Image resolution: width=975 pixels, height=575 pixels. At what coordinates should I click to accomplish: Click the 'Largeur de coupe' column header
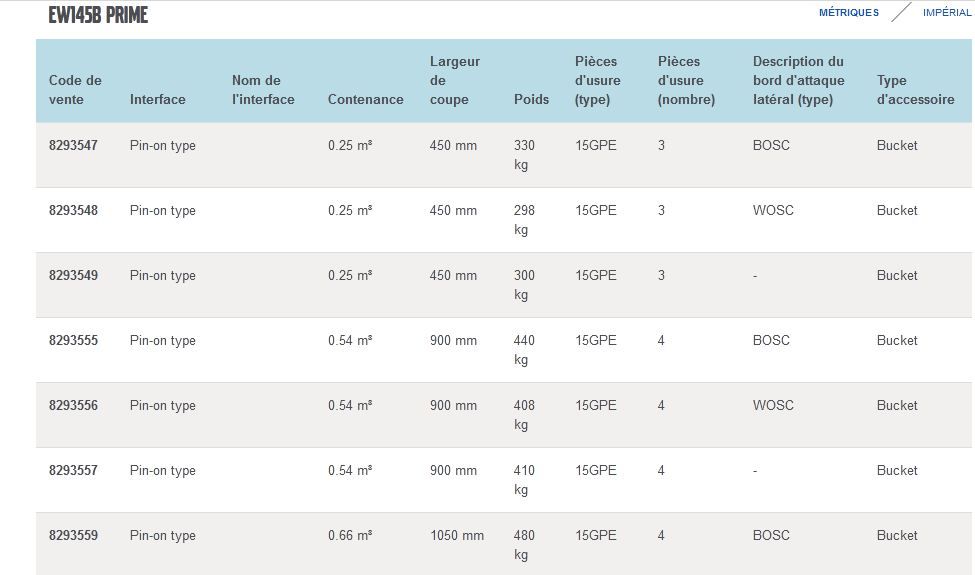pos(454,80)
